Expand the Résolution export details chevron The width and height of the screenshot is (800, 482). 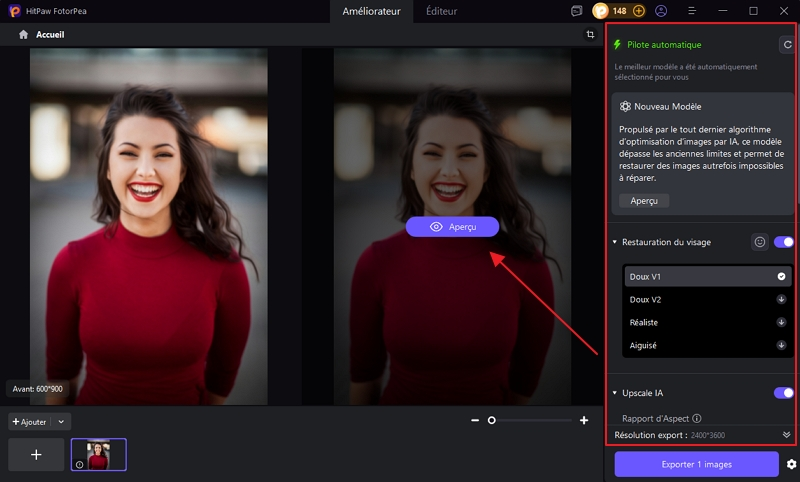click(787, 435)
